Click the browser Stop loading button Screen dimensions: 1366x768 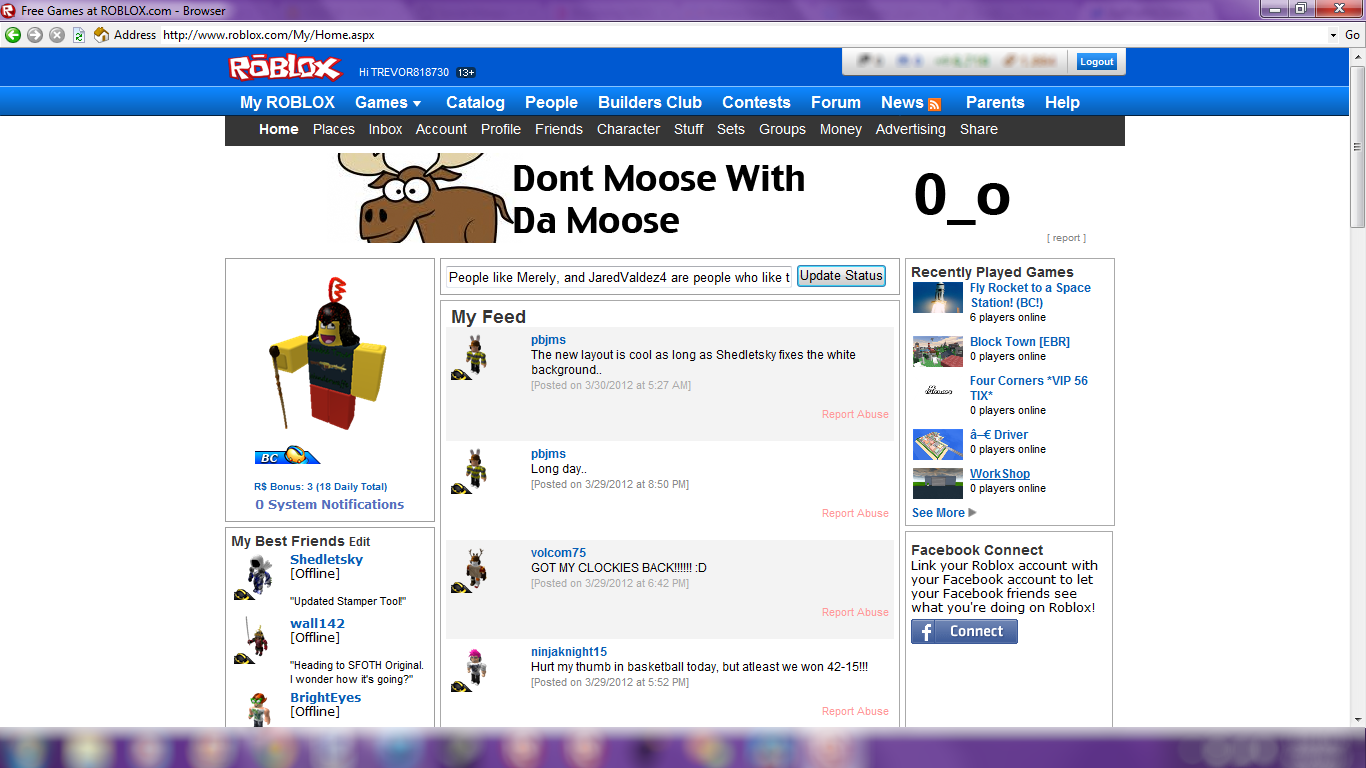click(57, 34)
